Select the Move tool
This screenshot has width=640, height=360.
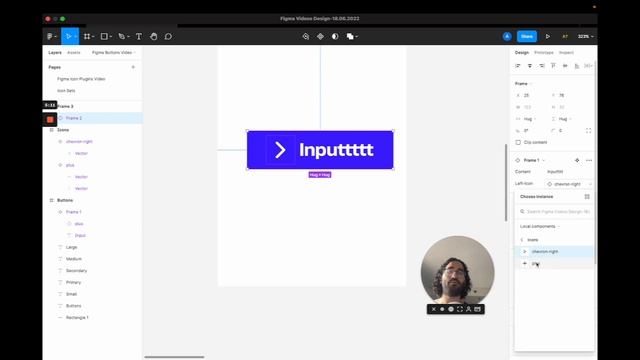coord(68,36)
